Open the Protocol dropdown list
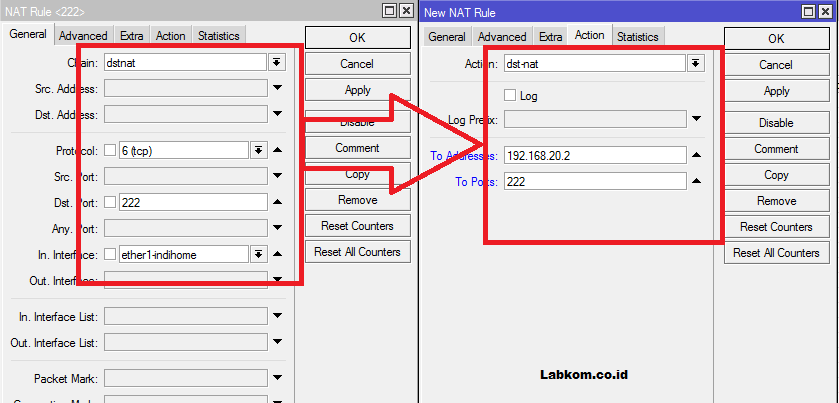 point(258,150)
